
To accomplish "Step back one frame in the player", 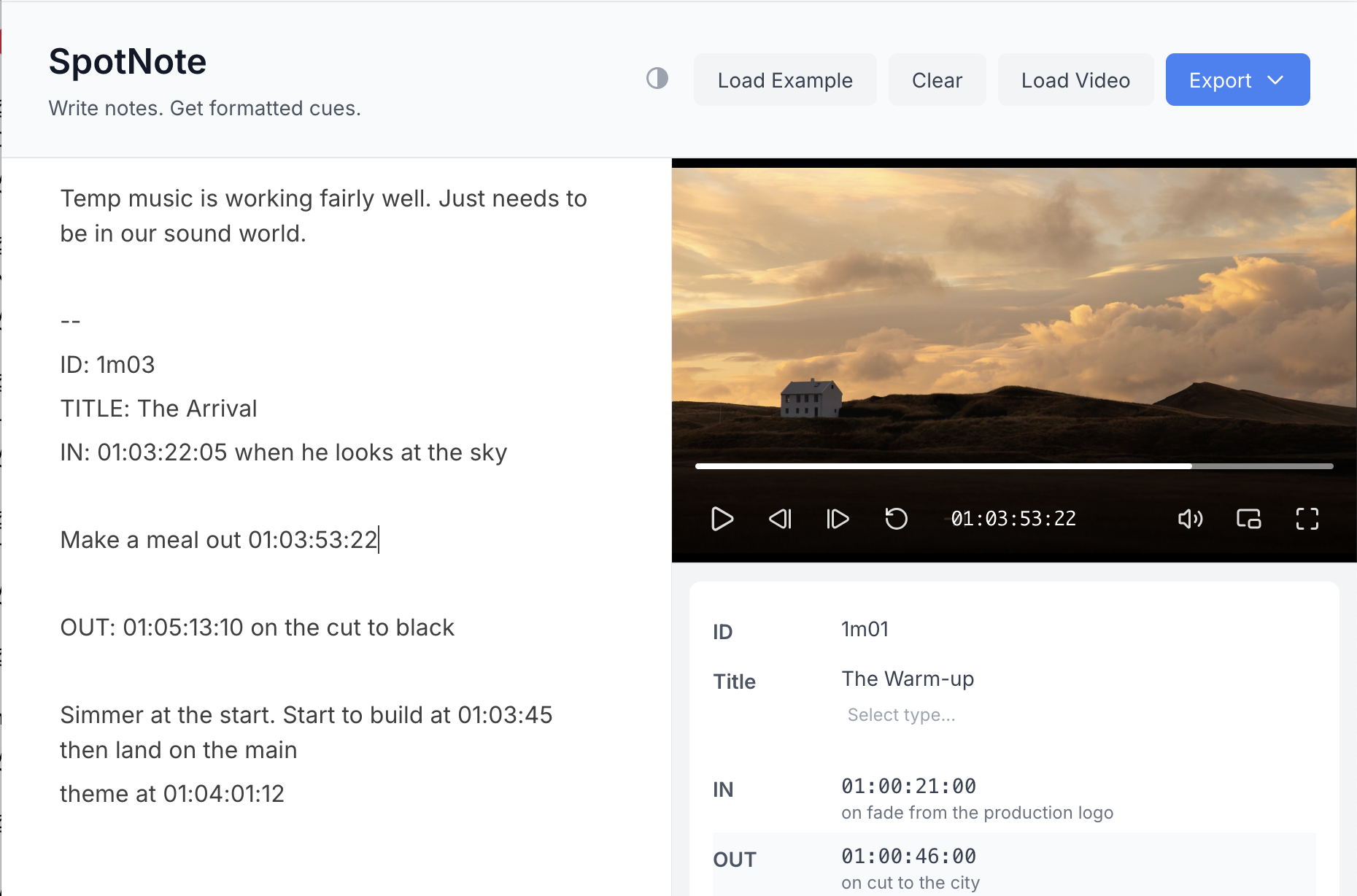I will [780, 519].
